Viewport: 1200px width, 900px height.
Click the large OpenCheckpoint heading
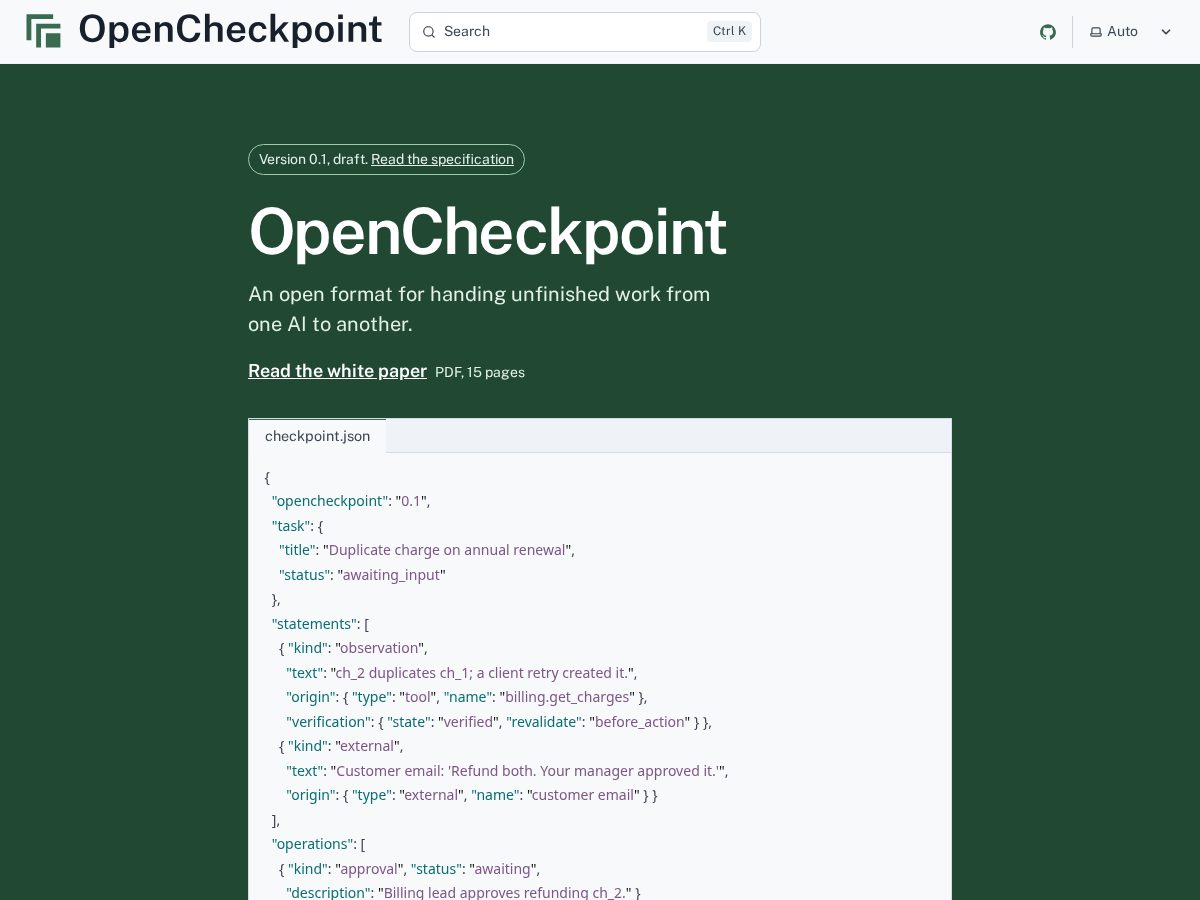click(x=487, y=232)
